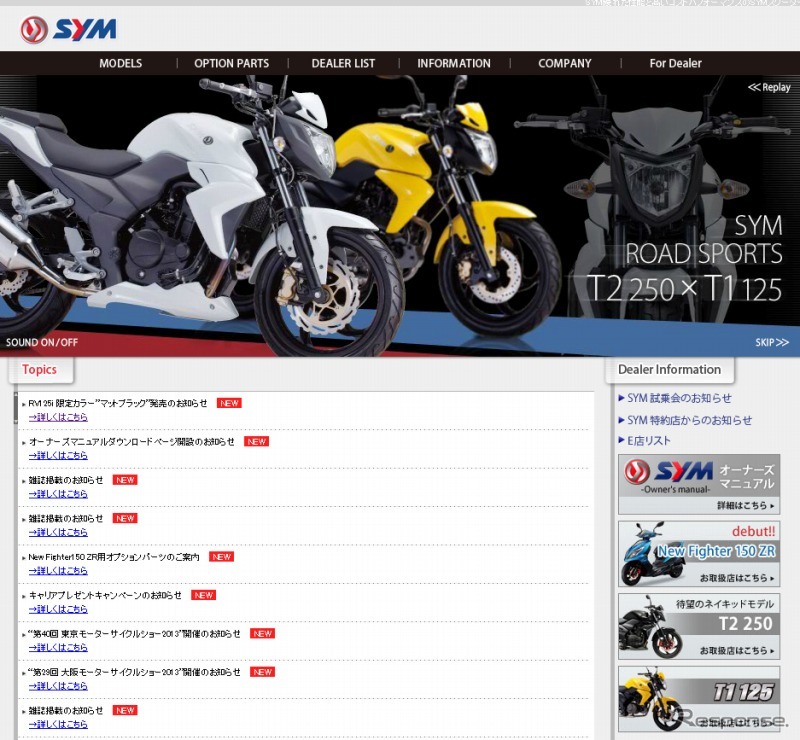
Task: Open the SYM Owner's manual banner
Action: click(699, 484)
